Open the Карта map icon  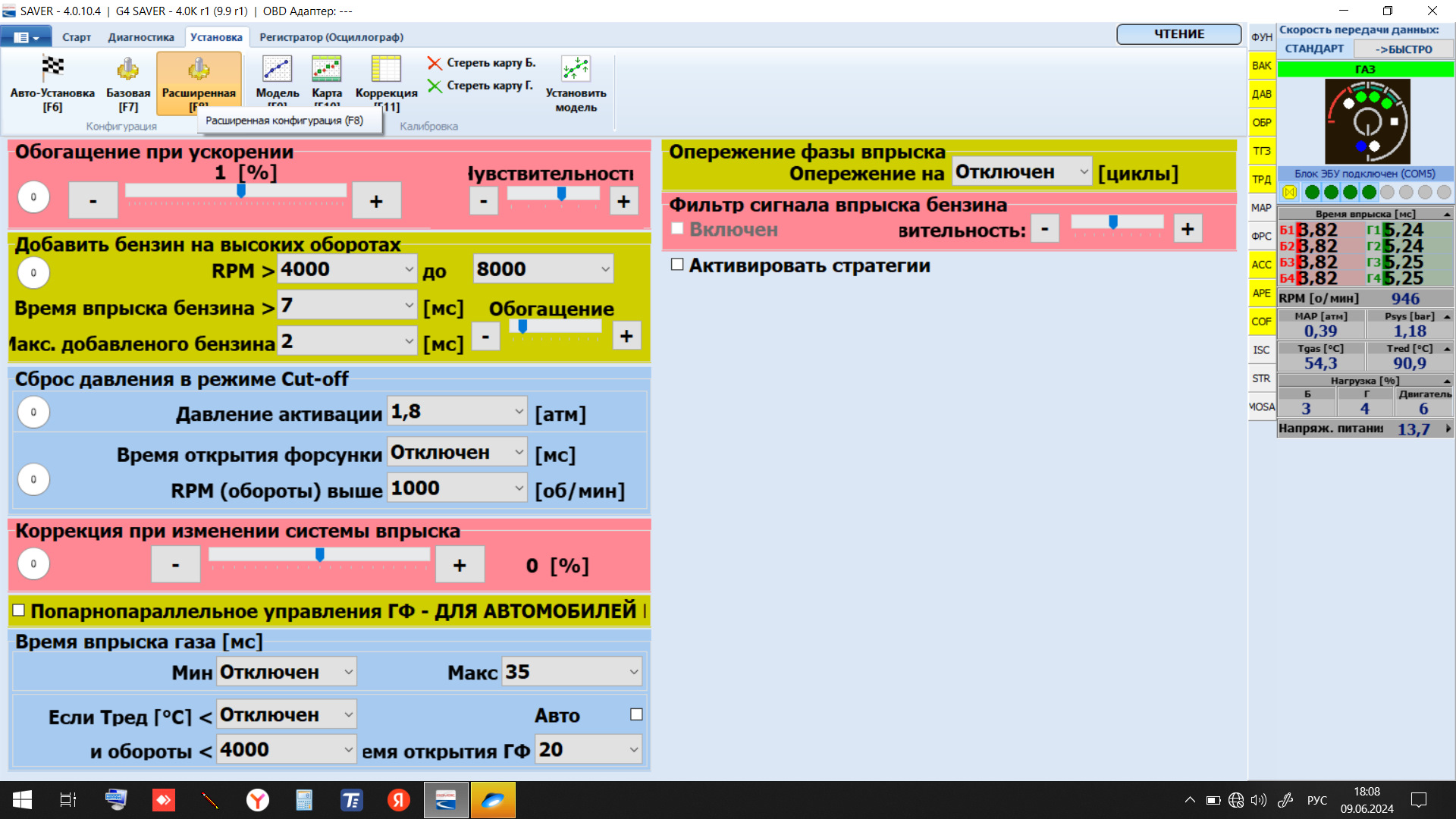pyautogui.click(x=326, y=69)
